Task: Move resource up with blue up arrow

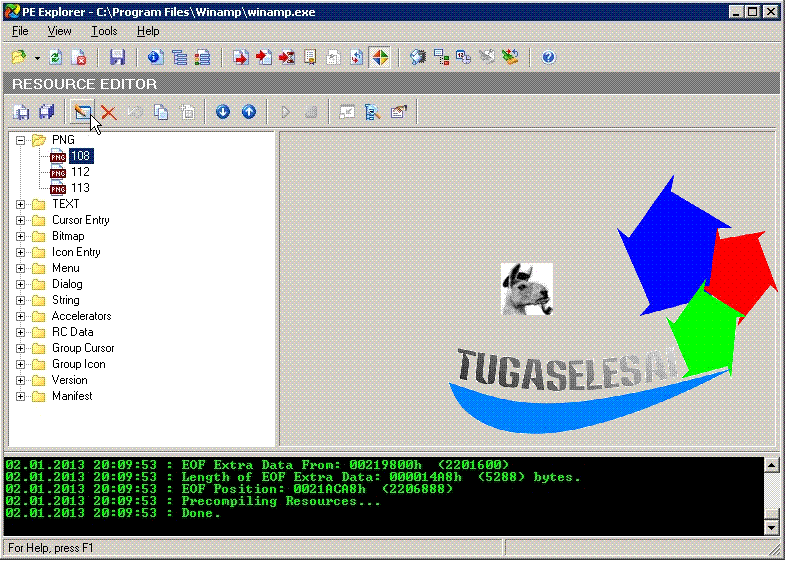Action: [x=249, y=112]
